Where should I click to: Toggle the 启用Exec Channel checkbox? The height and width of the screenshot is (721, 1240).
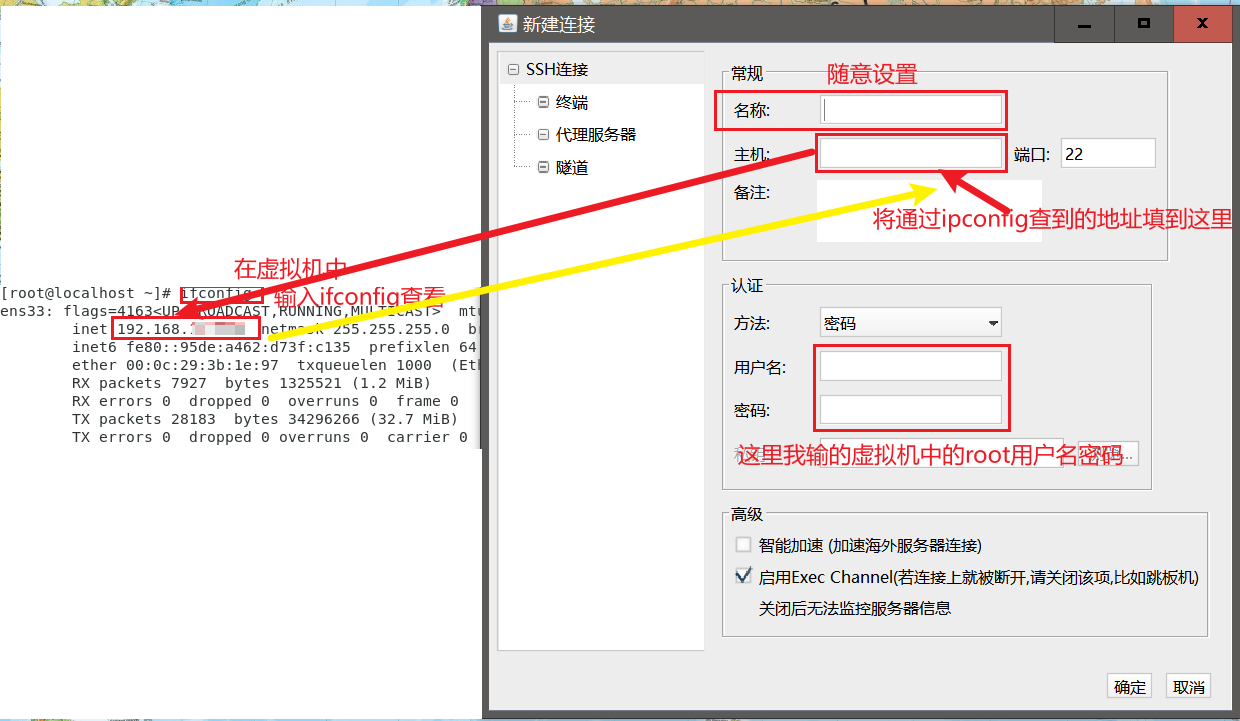tap(743, 576)
